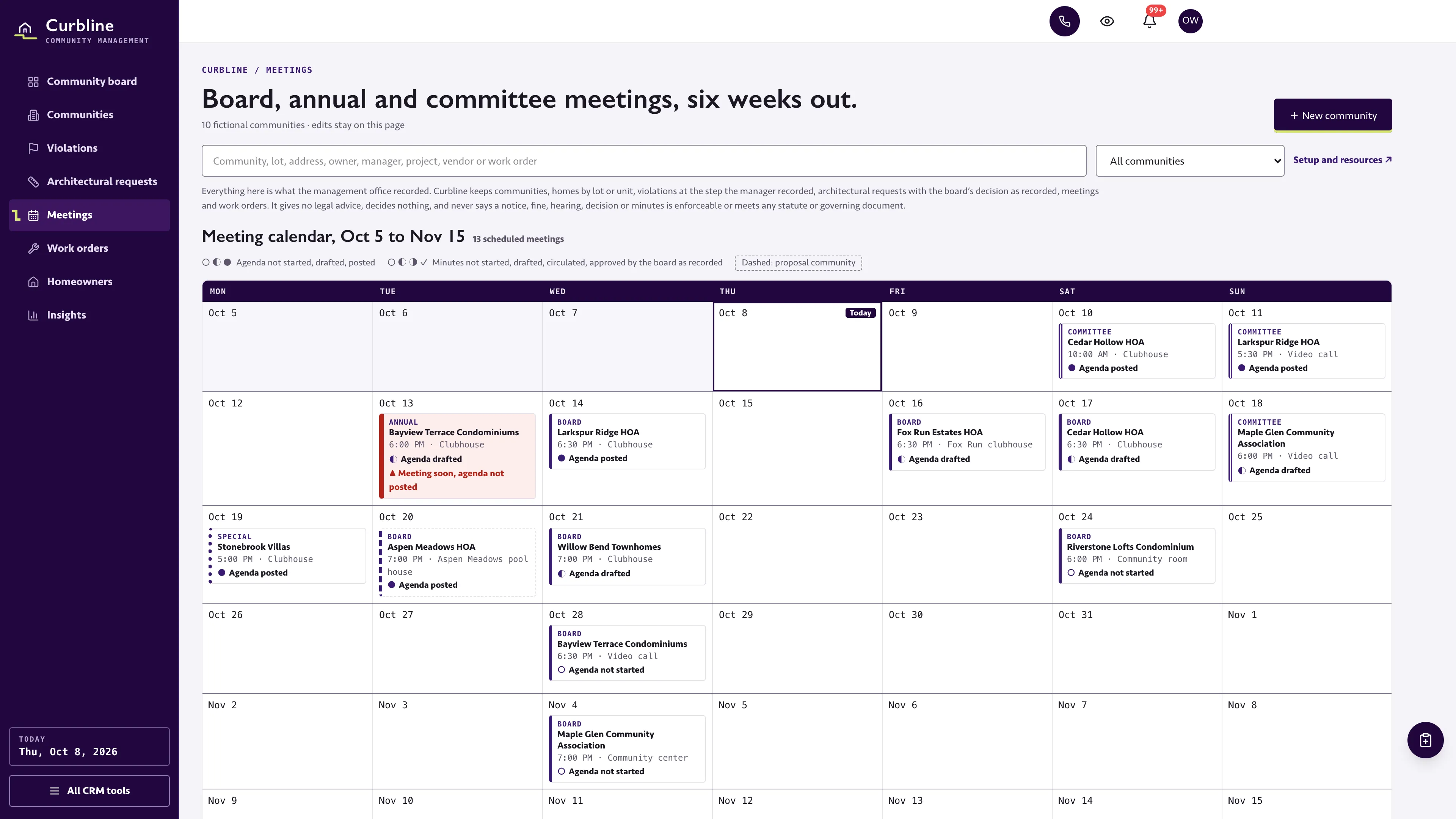1456x819 pixels.
Task: Click the Meetings calendar icon in sidebar
Action: pos(33,215)
